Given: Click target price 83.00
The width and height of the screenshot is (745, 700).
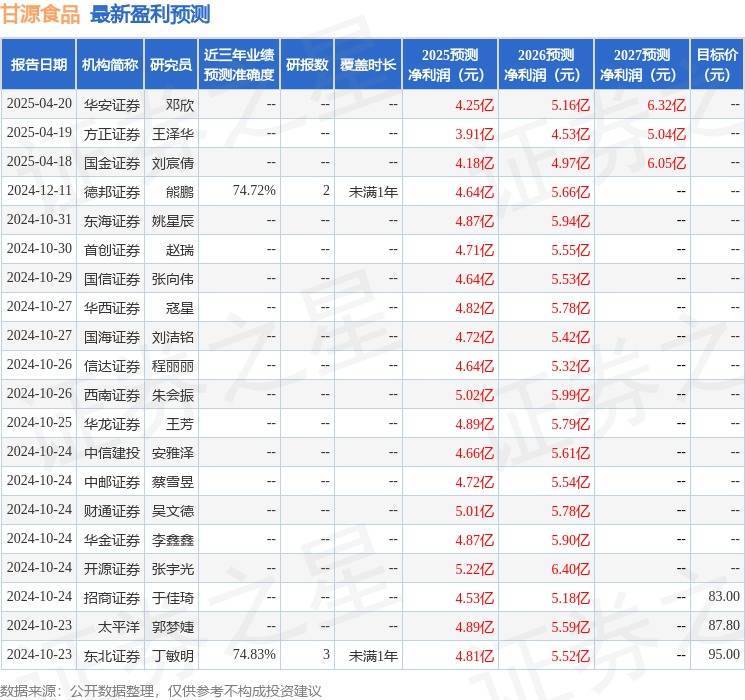Looking at the screenshot, I should (x=724, y=596).
